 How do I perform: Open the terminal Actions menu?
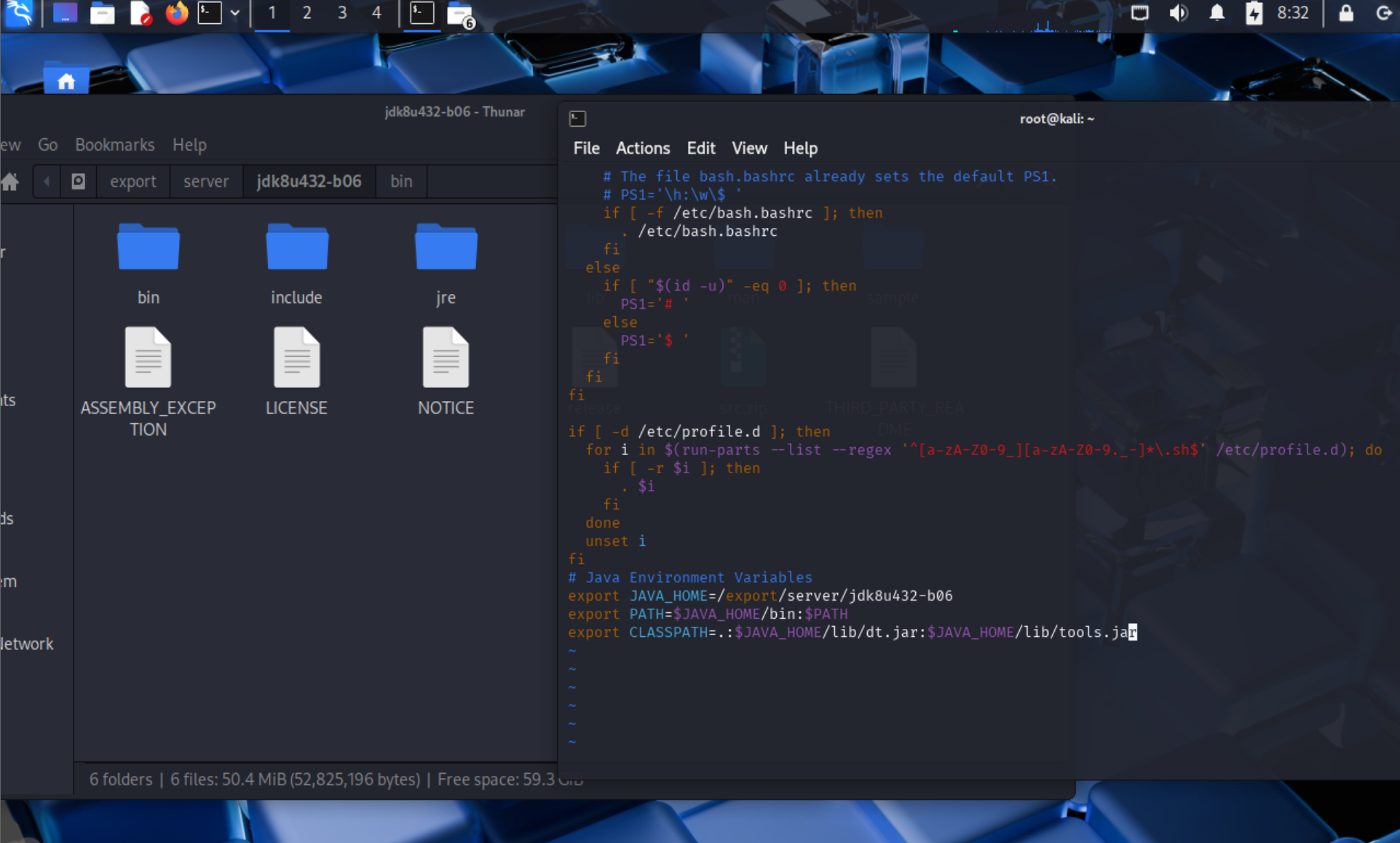[x=642, y=149]
